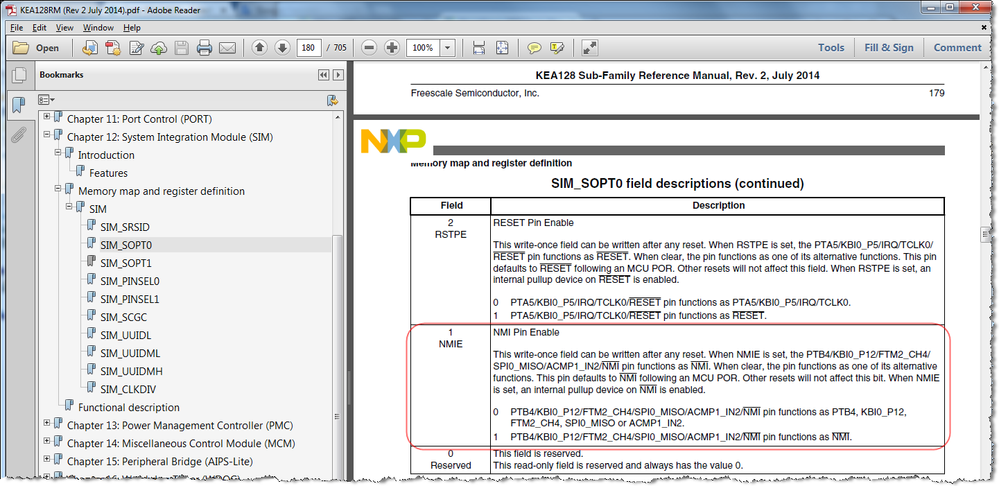The image size is (999, 486).
Task: Click the fit width scrolling mode icon
Action: point(479,48)
